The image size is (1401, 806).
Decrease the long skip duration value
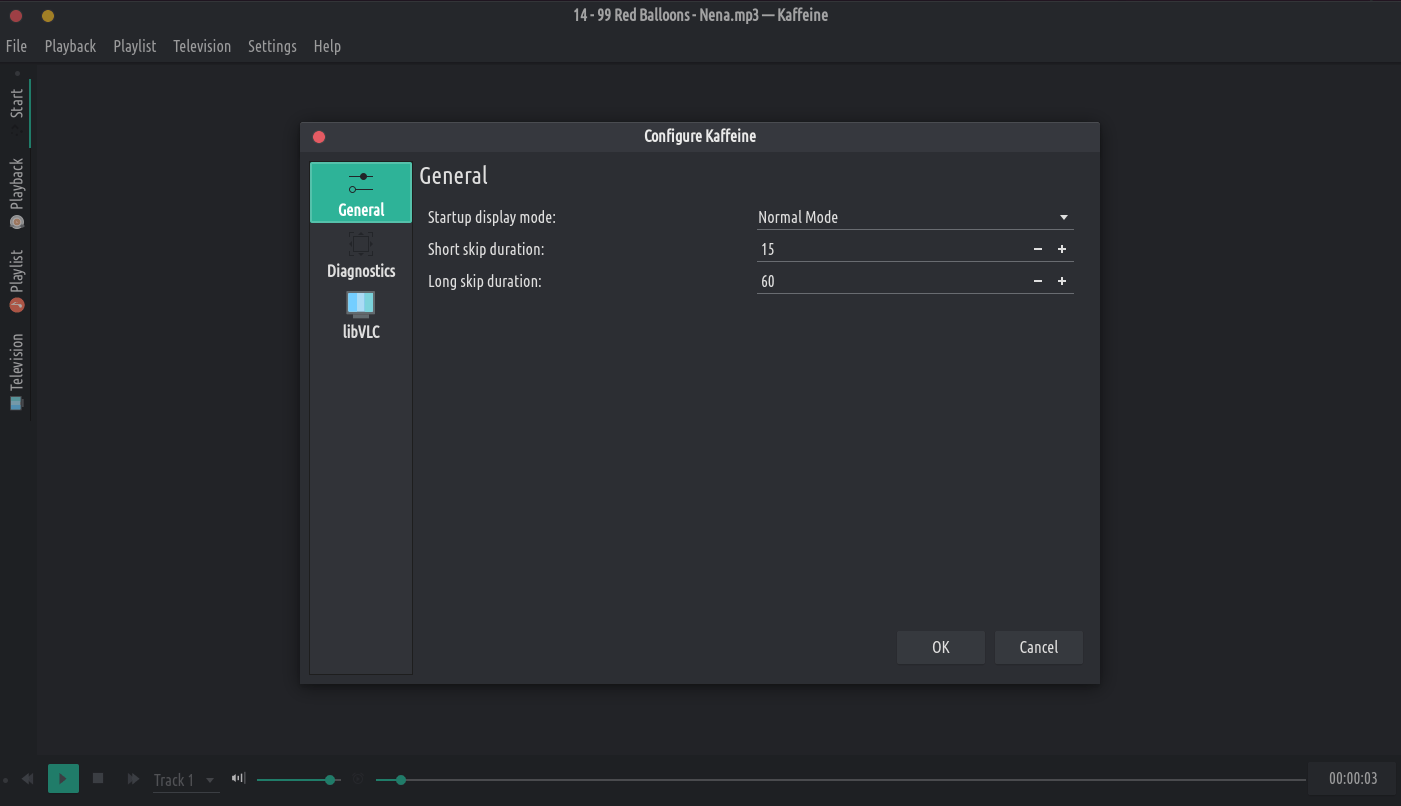[1038, 281]
